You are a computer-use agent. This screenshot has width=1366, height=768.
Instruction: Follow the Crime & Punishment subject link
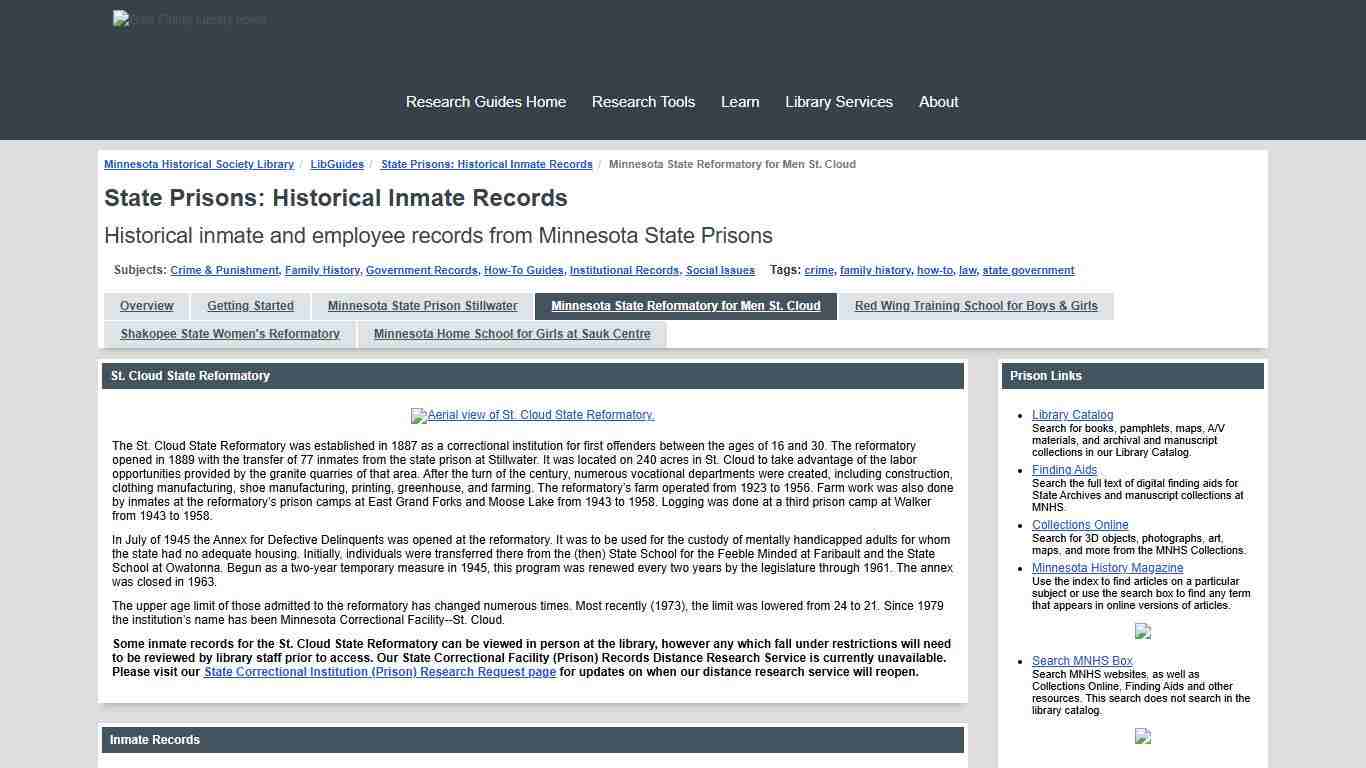(x=224, y=270)
